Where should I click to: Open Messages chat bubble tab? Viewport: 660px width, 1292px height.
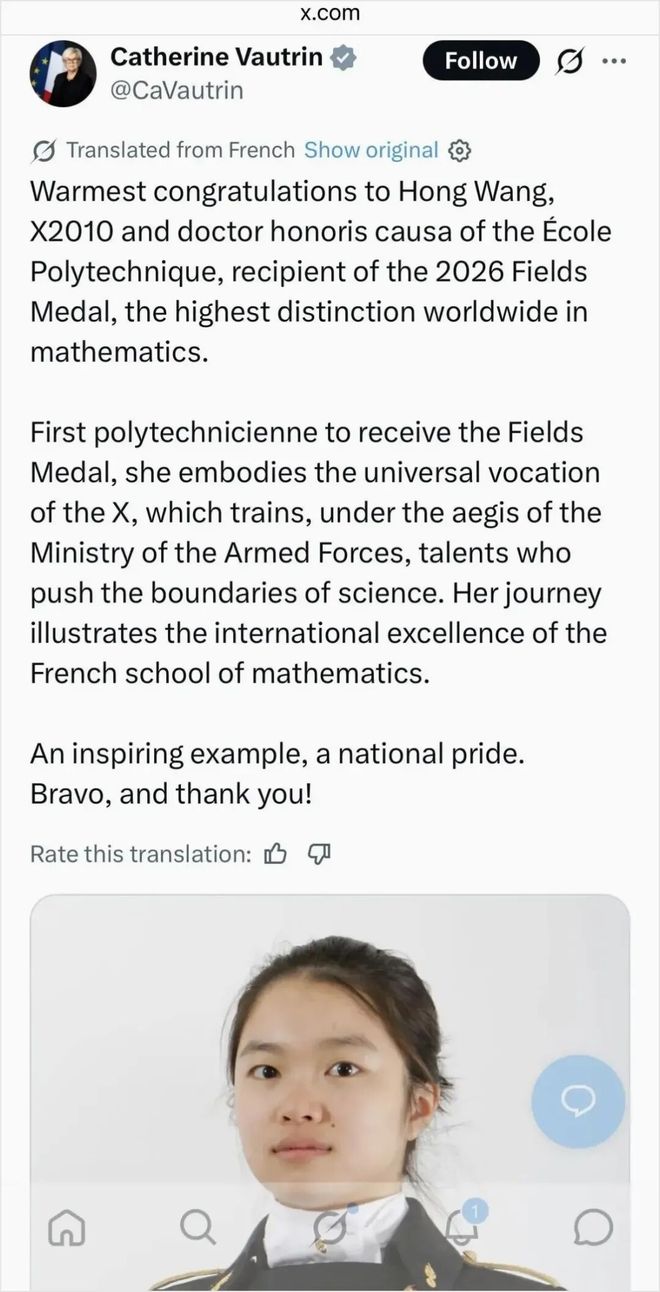[x=594, y=1227]
